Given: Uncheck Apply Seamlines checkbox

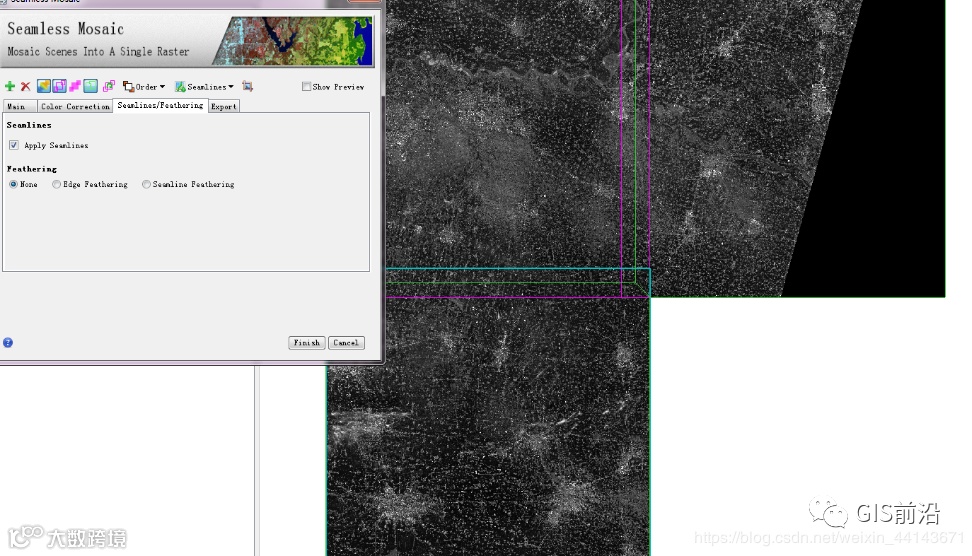Looking at the screenshot, I should pyautogui.click(x=14, y=145).
